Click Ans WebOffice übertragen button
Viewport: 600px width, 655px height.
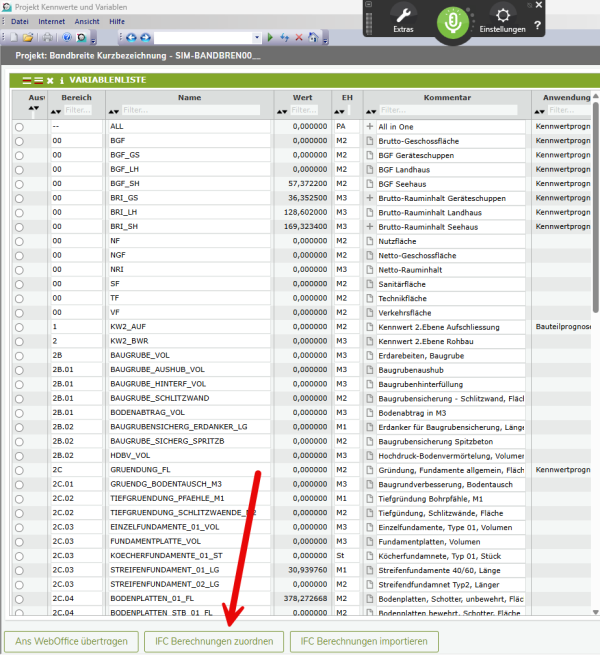(x=72, y=641)
